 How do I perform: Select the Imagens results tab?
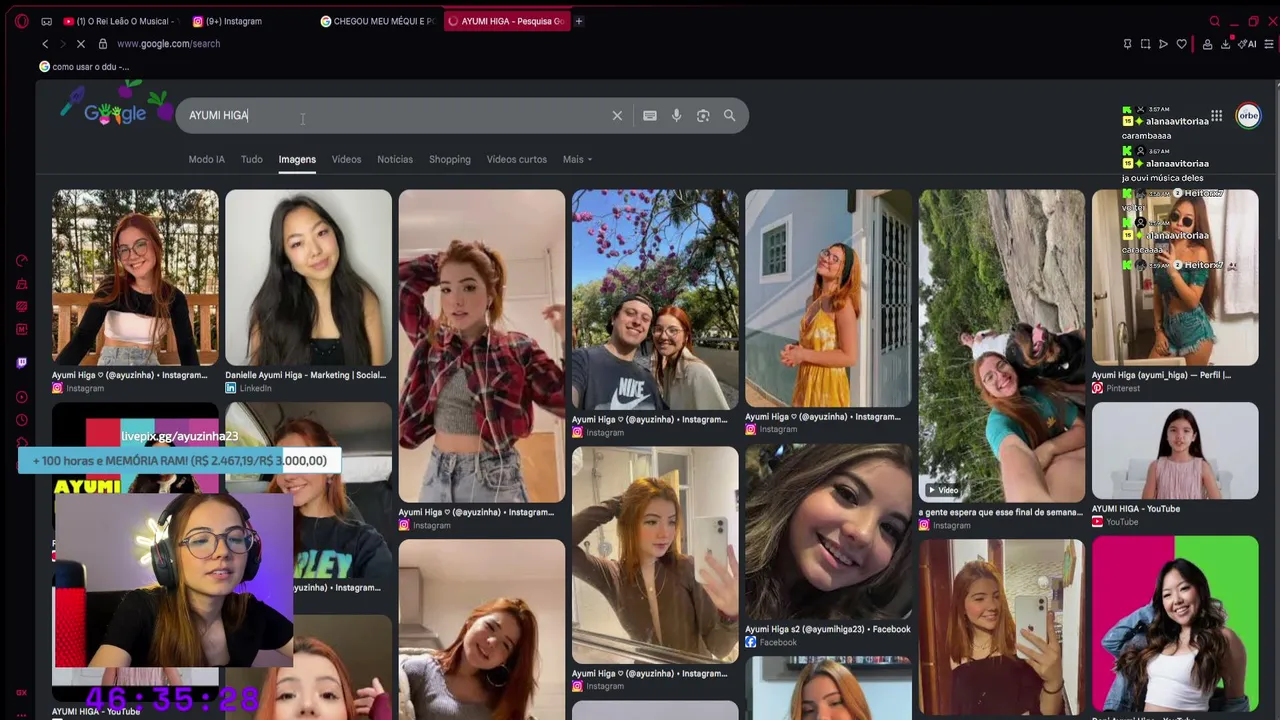297,160
